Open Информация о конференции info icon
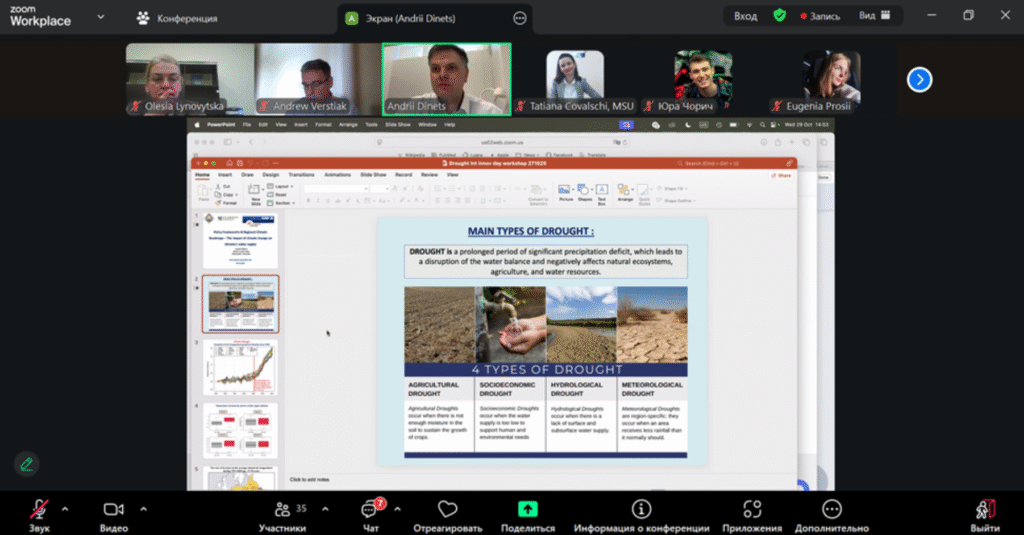 pos(642,510)
